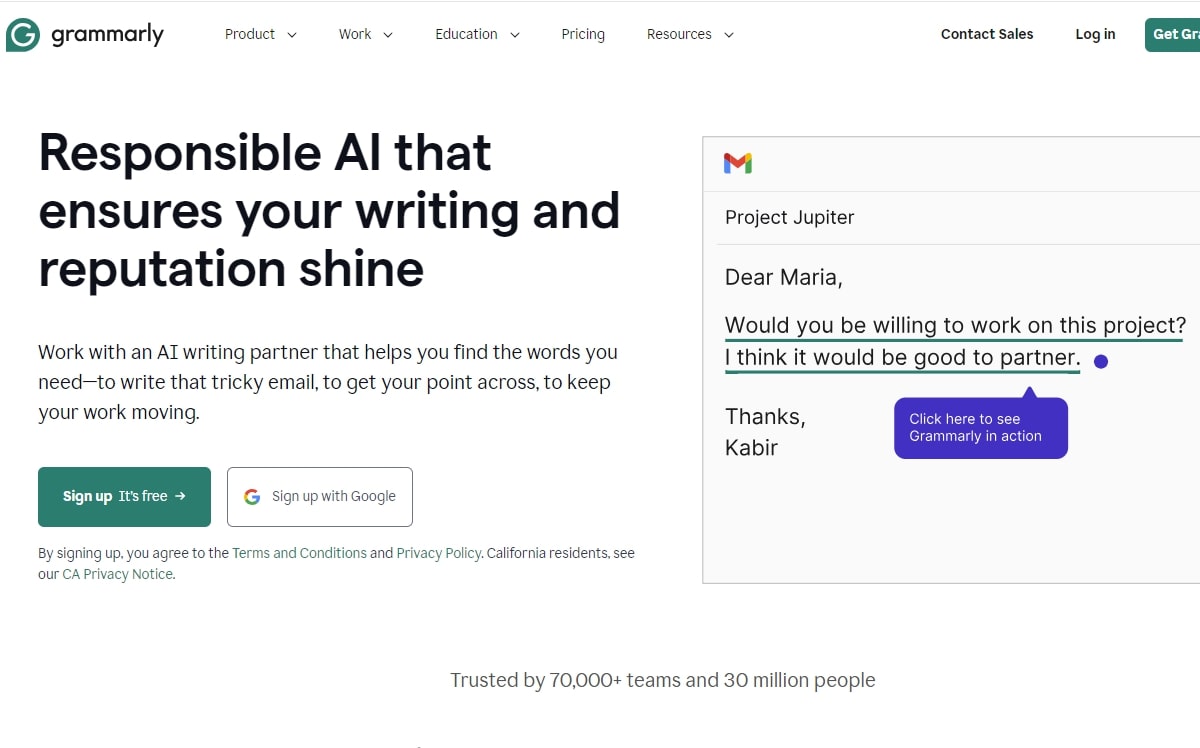
Task: Expand the Product dropdown chevron
Action: coord(292,35)
